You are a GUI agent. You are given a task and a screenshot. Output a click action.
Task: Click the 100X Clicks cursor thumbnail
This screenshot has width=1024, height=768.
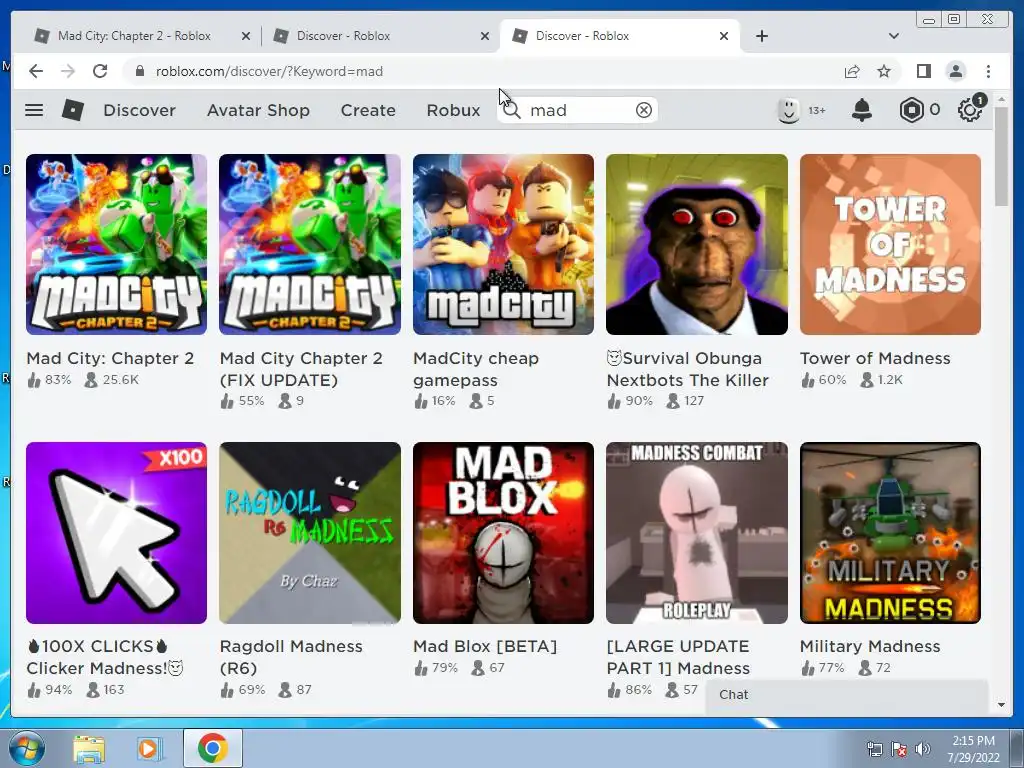point(116,533)
